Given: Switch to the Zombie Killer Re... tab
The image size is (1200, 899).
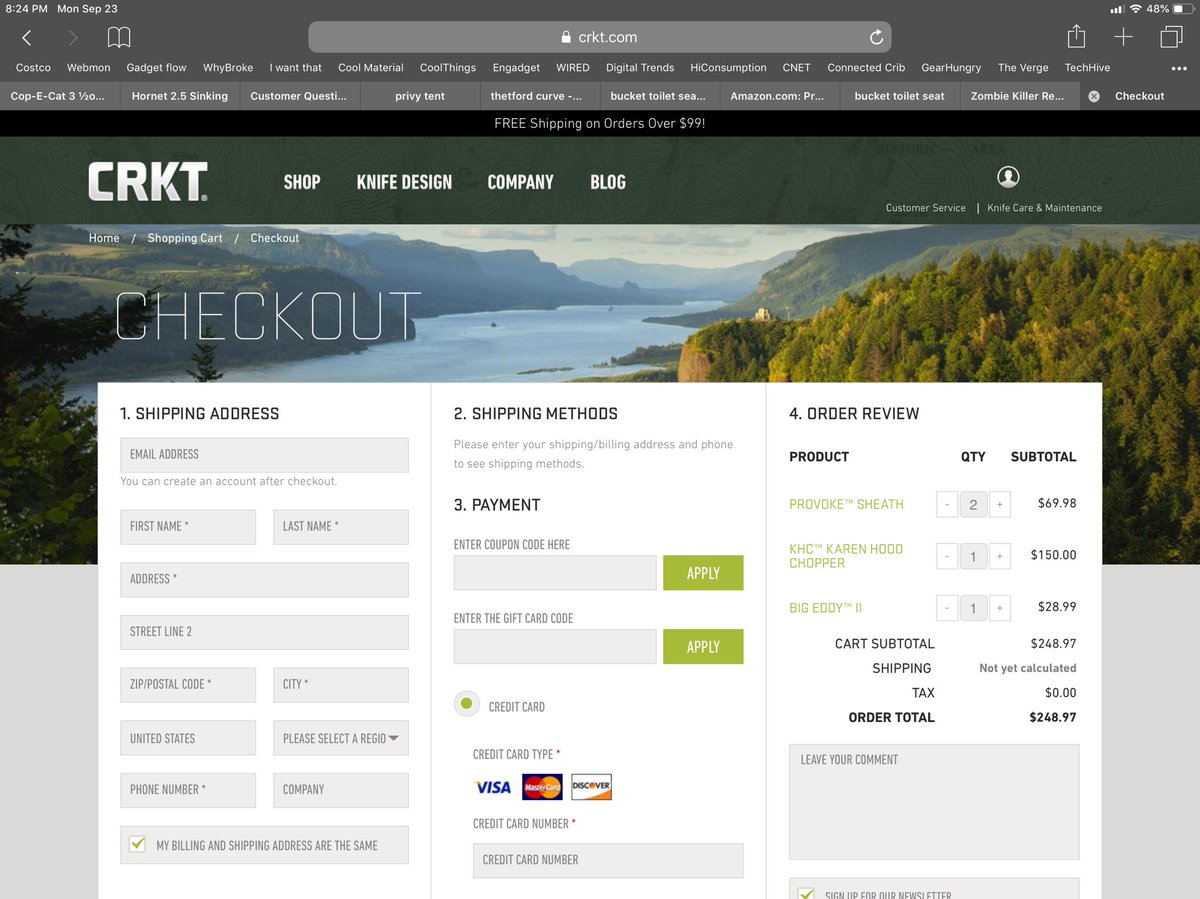Looking at the screenshot, I should coord(1018,96).
